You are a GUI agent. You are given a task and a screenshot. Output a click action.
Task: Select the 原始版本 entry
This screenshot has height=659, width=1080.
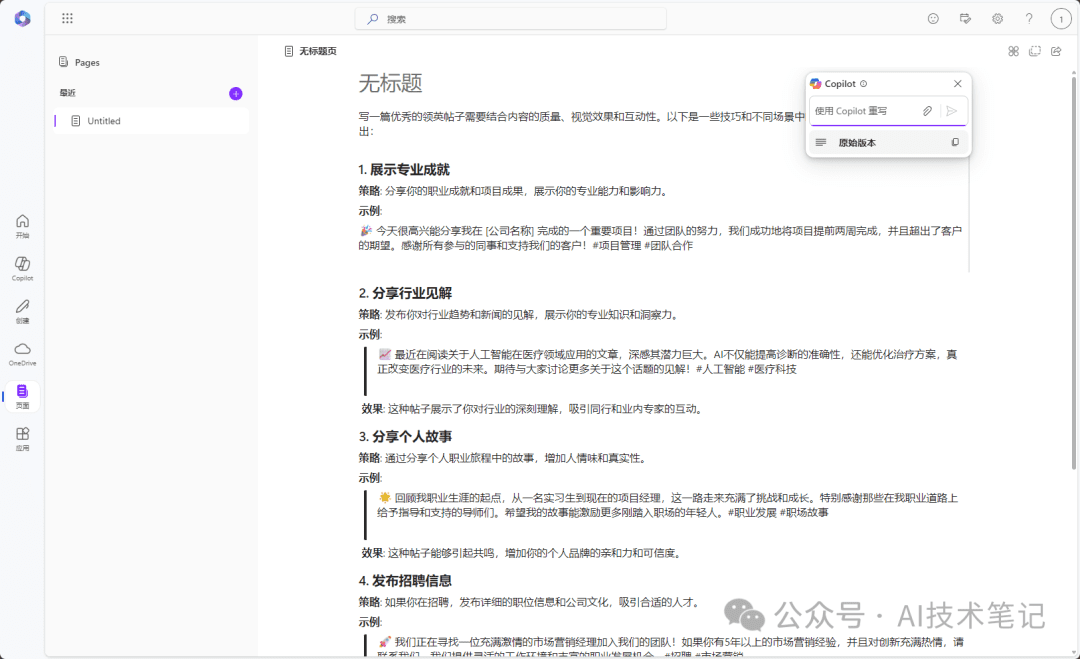click(x=888, y=143)
